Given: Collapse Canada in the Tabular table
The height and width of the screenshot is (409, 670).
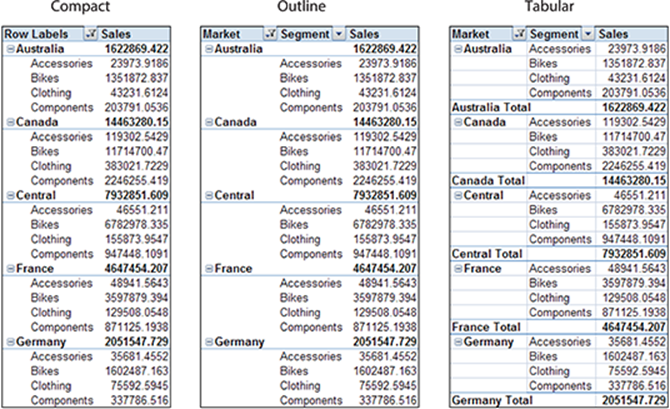Looking at the screenshot, I should [x=458, y=122].
